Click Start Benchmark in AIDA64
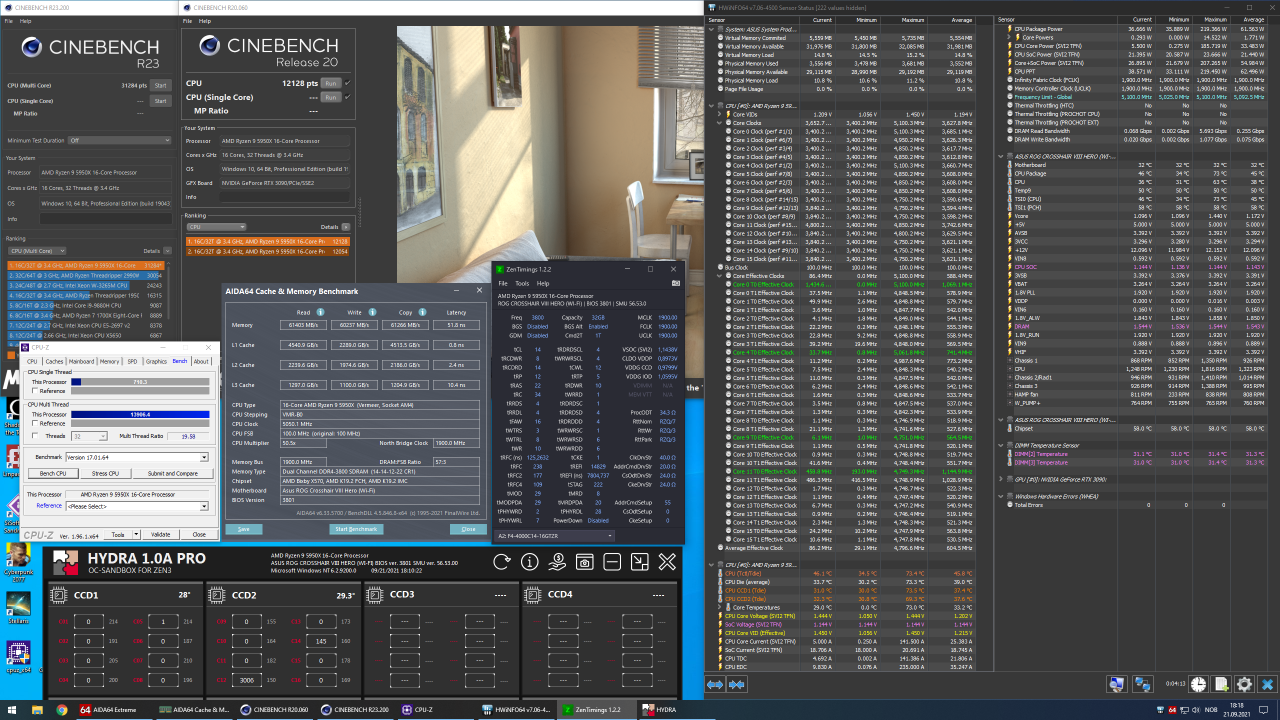Viewport: 1280px width, 720px height. click(357, 529)
